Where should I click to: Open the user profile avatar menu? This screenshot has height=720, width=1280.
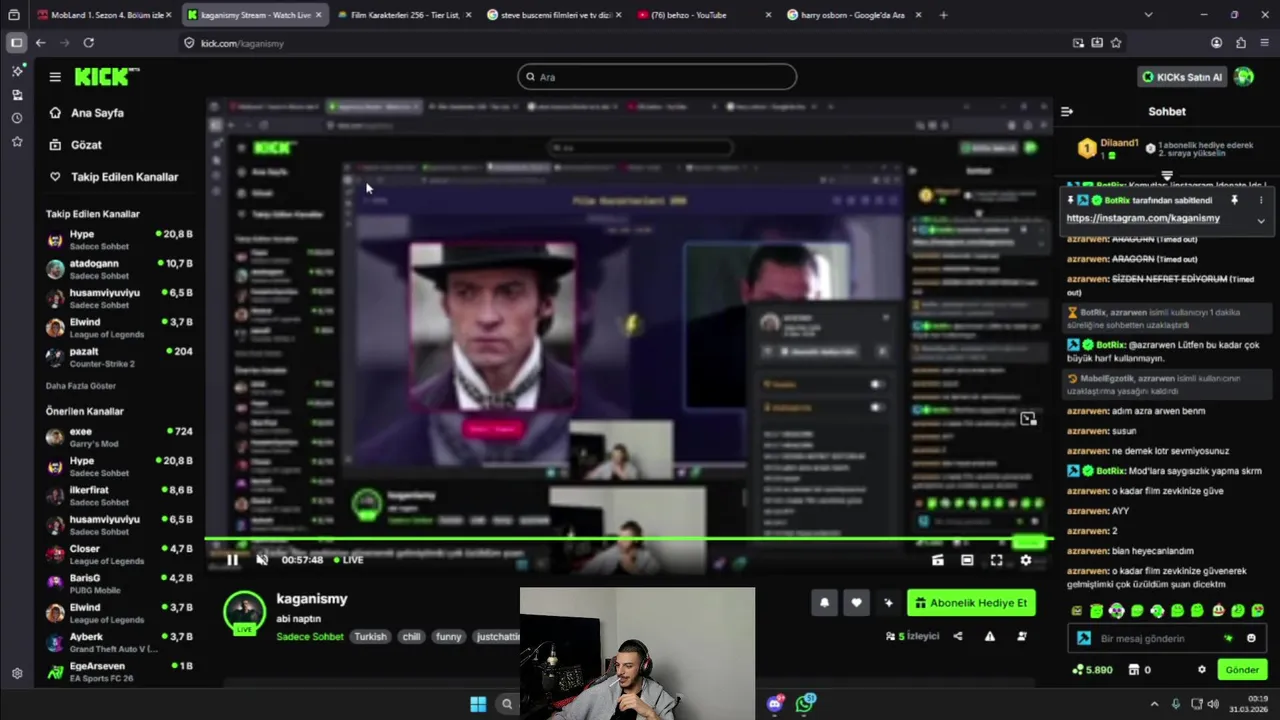1244,77
